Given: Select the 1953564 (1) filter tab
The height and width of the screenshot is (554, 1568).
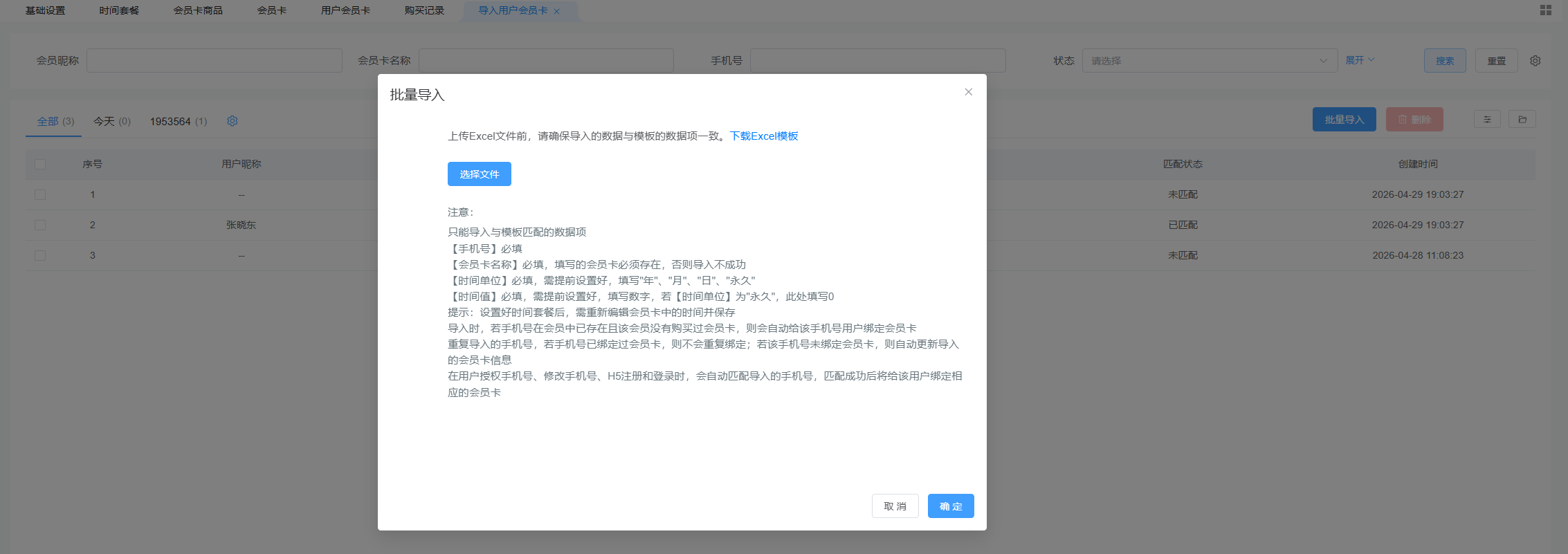Looking at the screenshot, I should [x=179, y=121].
